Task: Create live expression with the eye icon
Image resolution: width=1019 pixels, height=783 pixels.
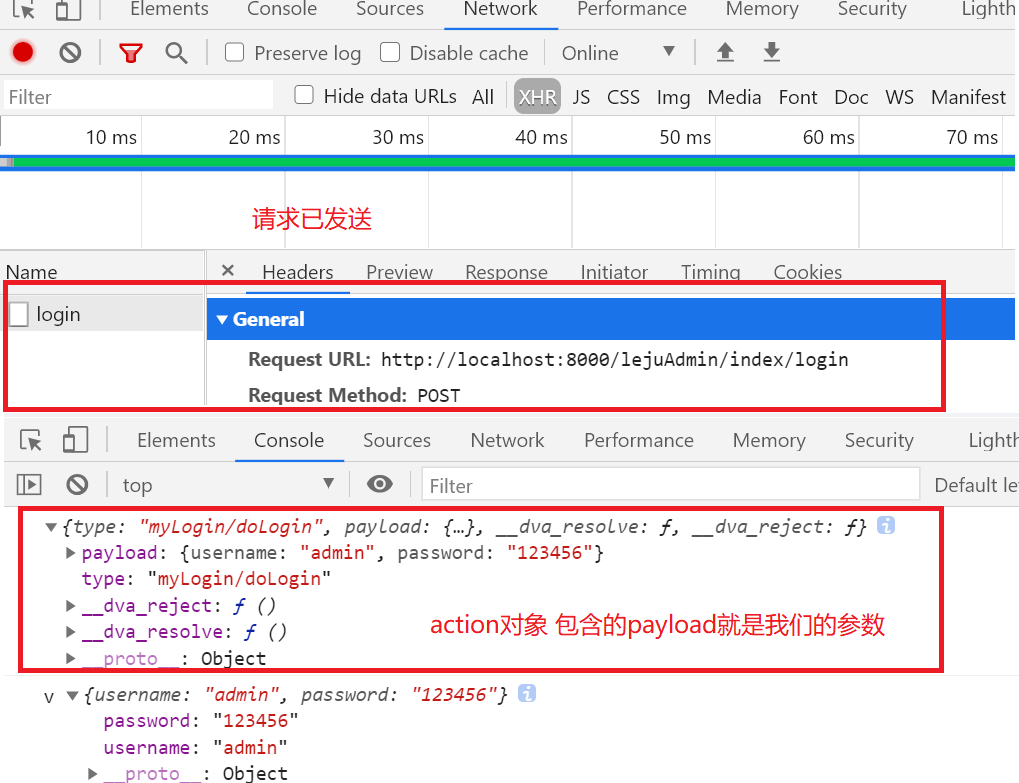Action: 380,484
